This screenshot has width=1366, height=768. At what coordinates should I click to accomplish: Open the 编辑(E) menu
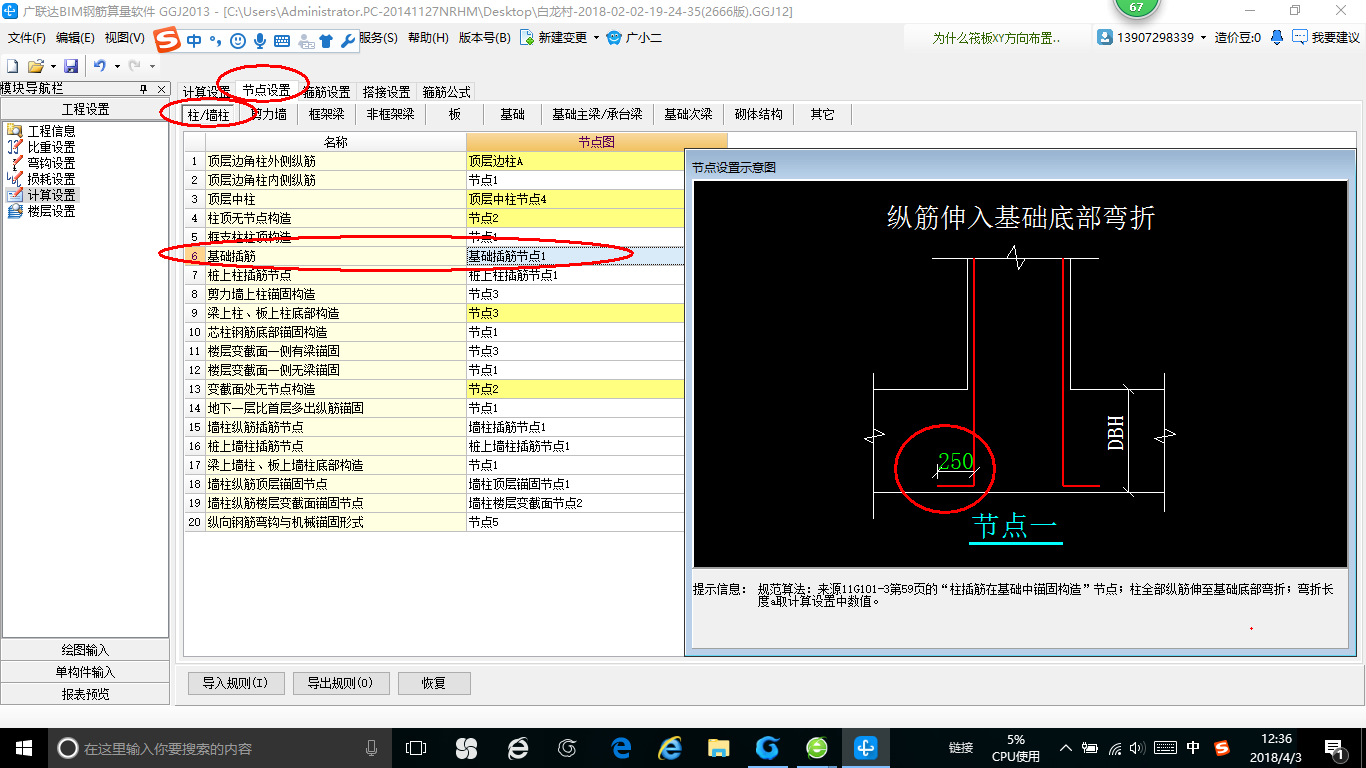pos(76,38)
